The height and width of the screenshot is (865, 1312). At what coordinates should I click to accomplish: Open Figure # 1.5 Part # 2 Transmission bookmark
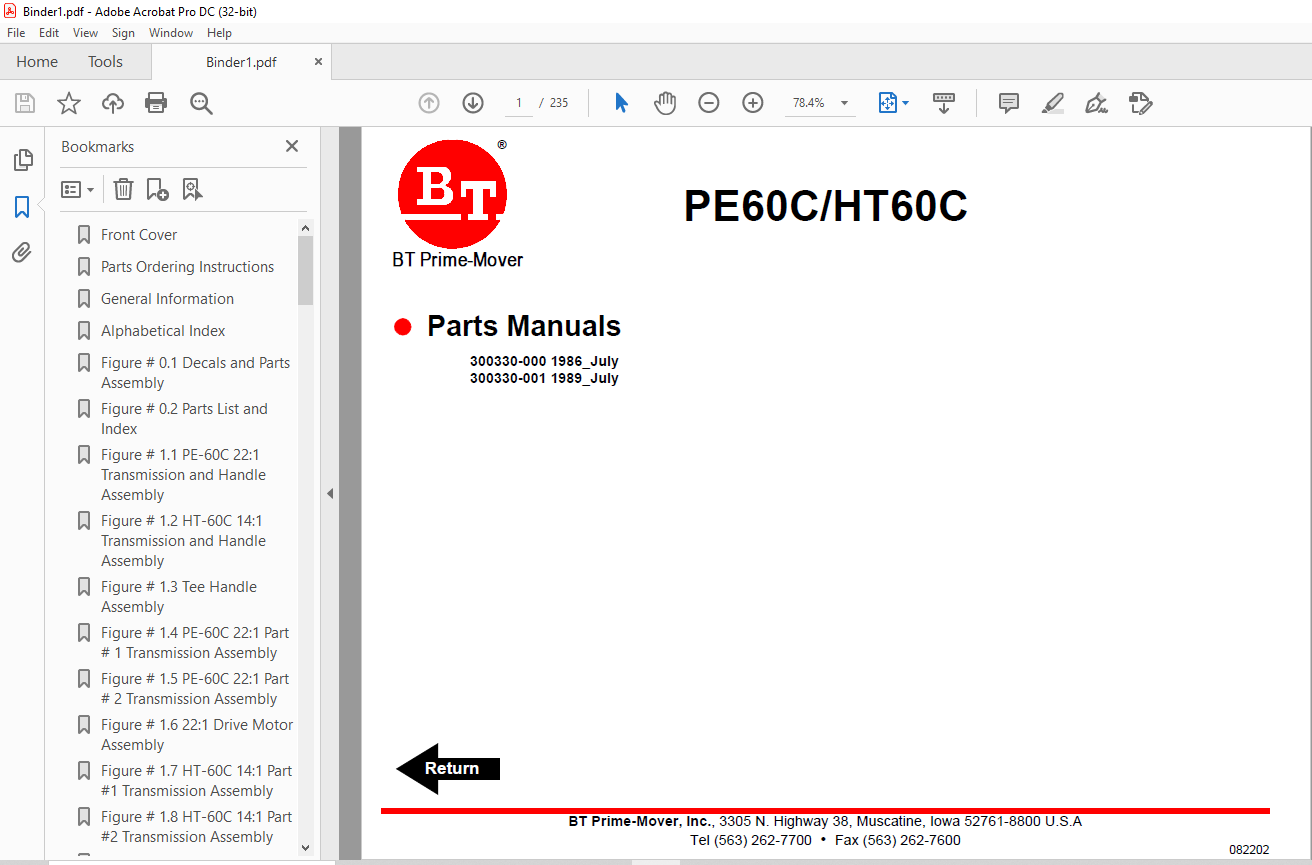pos(195,689)
